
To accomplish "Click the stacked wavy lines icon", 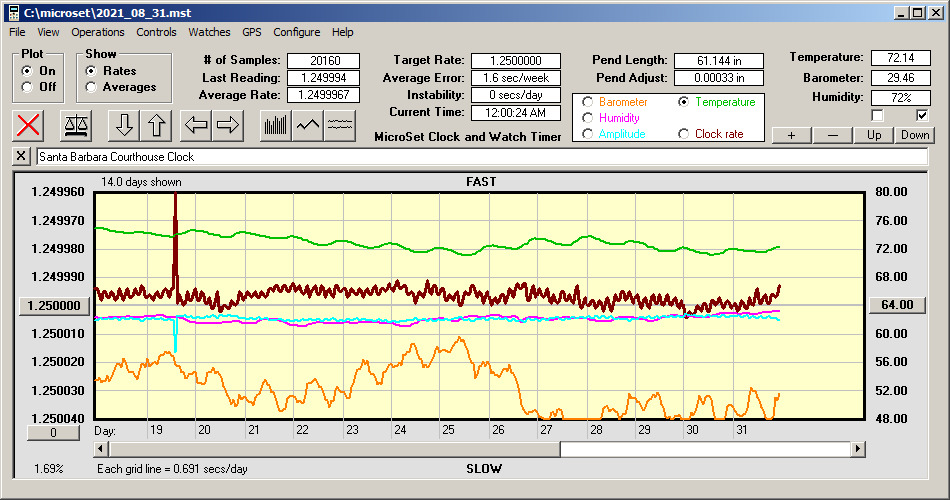I will pyautogui.click(x=340, y=125).
